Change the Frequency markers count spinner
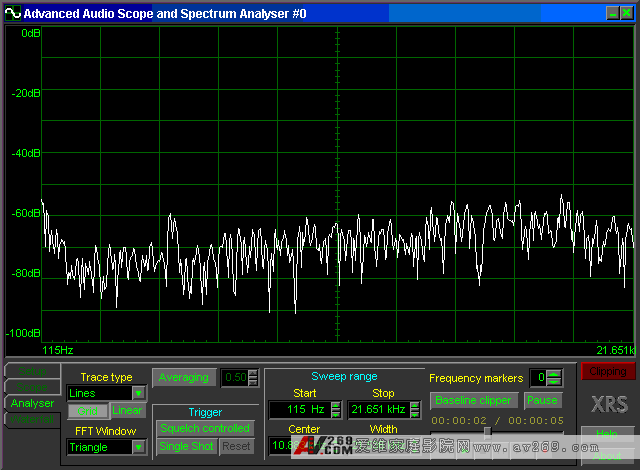Viewport: 640px width, 470px height. click(554, 378)
